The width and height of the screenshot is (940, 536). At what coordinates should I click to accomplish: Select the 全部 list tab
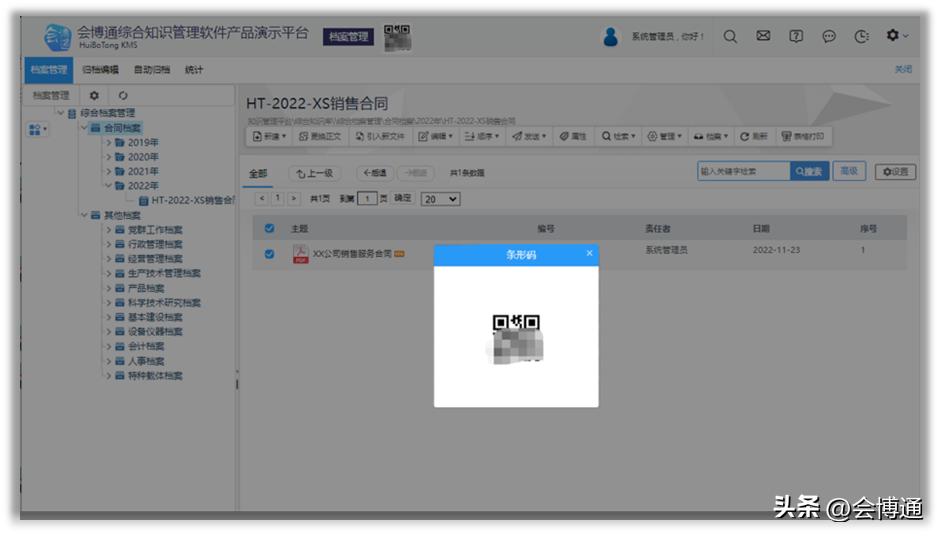point(258,173)
